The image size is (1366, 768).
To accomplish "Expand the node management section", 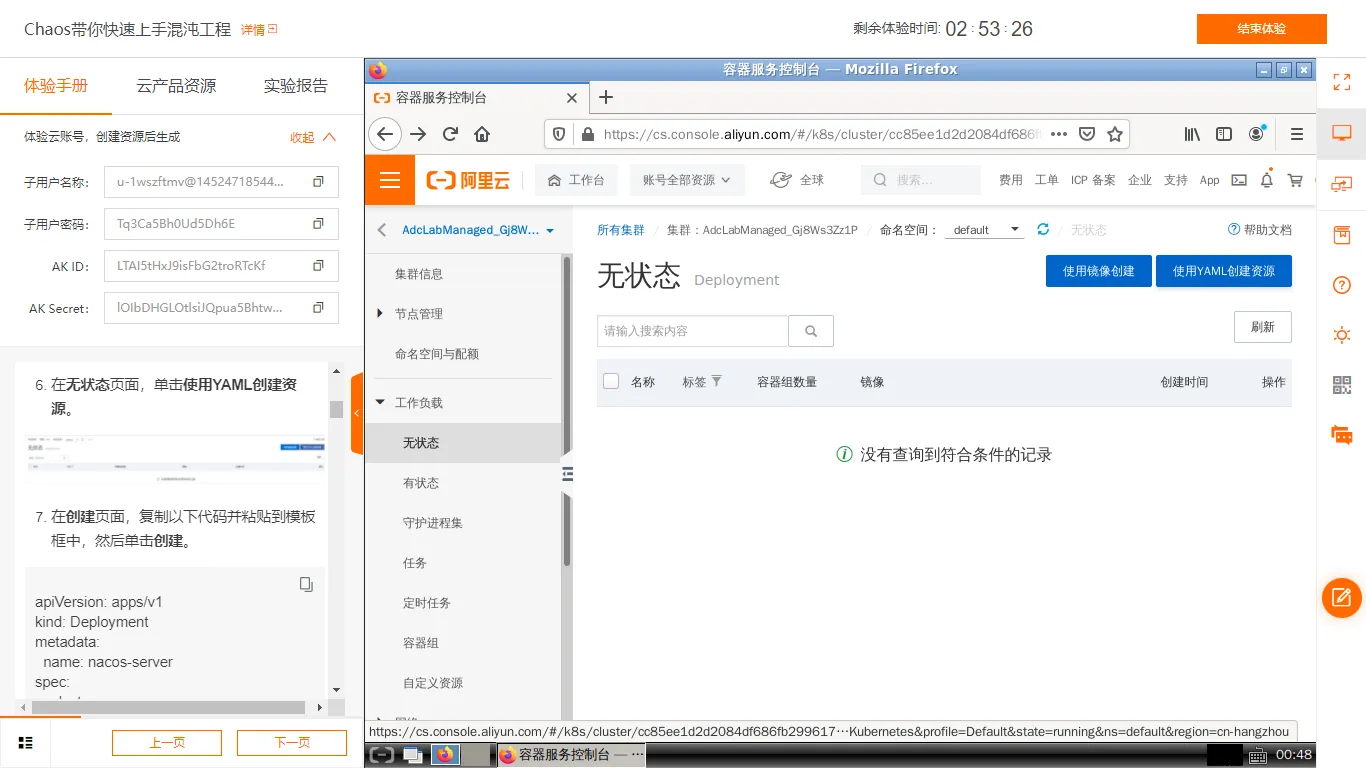I will click(380, 313).
